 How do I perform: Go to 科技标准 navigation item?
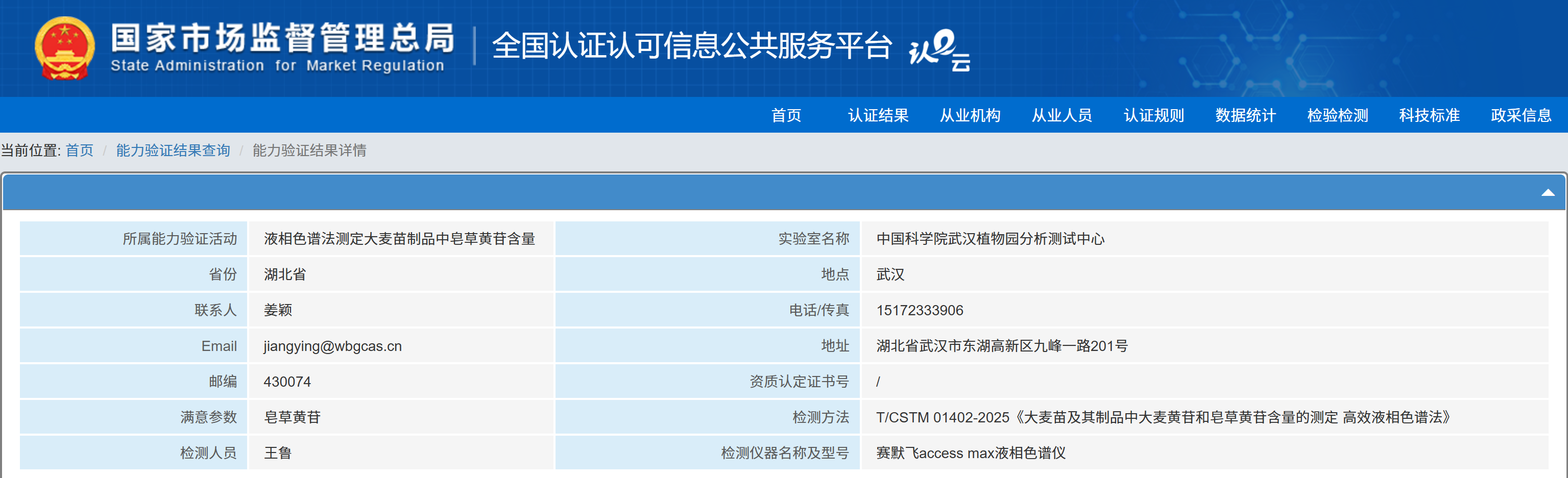click(x=1429, y=116)
